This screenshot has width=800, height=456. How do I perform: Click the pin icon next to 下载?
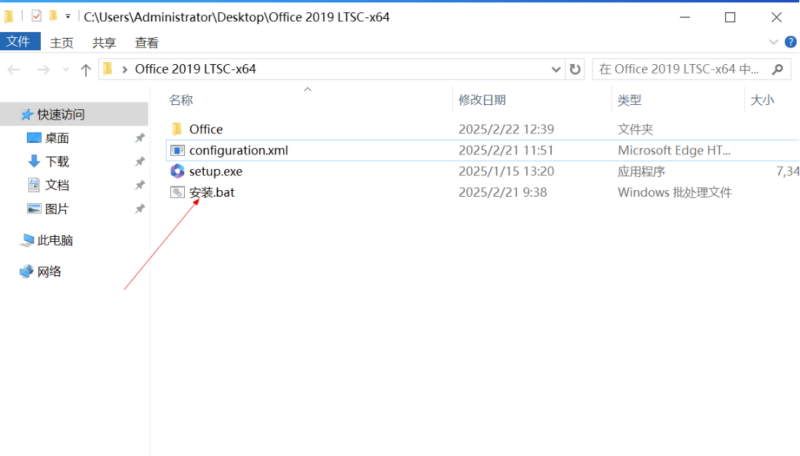point(139,161)
